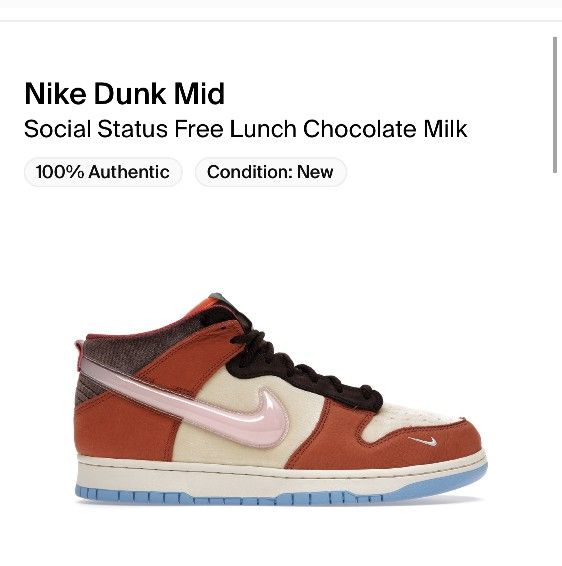Click the word New in condition badge
Image resolution: width=562 pixels, height=566 pixels.
pos(315,172)
